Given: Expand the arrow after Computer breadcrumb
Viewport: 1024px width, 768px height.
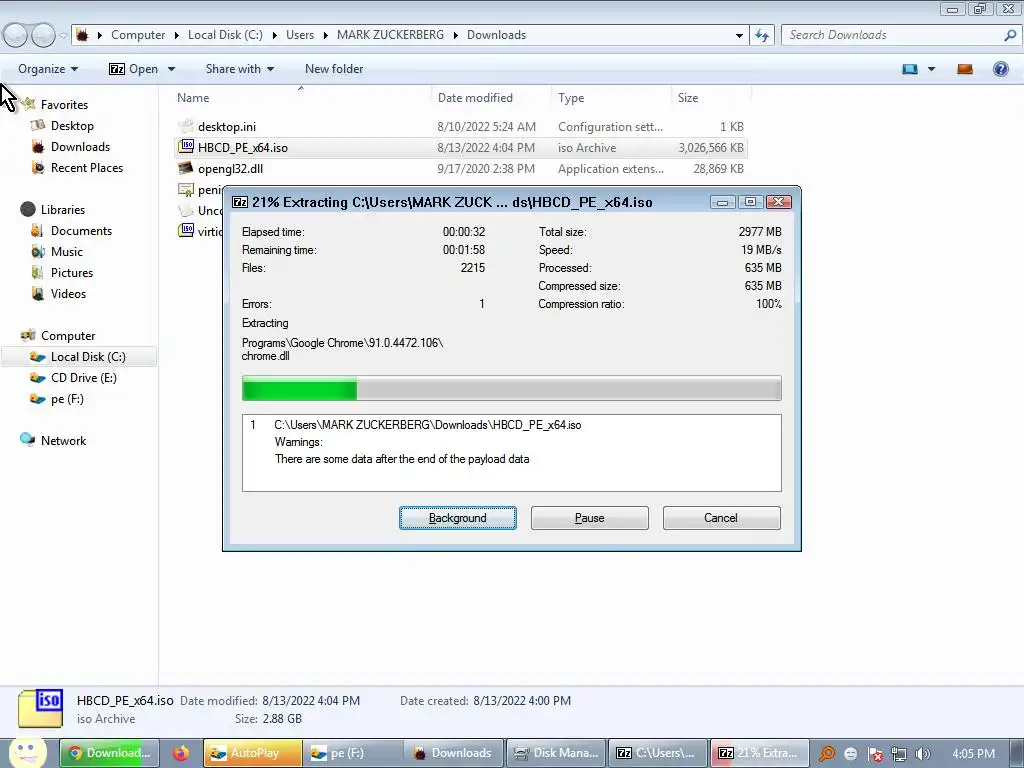Looking at the screenshot, I should click(176, 35).
